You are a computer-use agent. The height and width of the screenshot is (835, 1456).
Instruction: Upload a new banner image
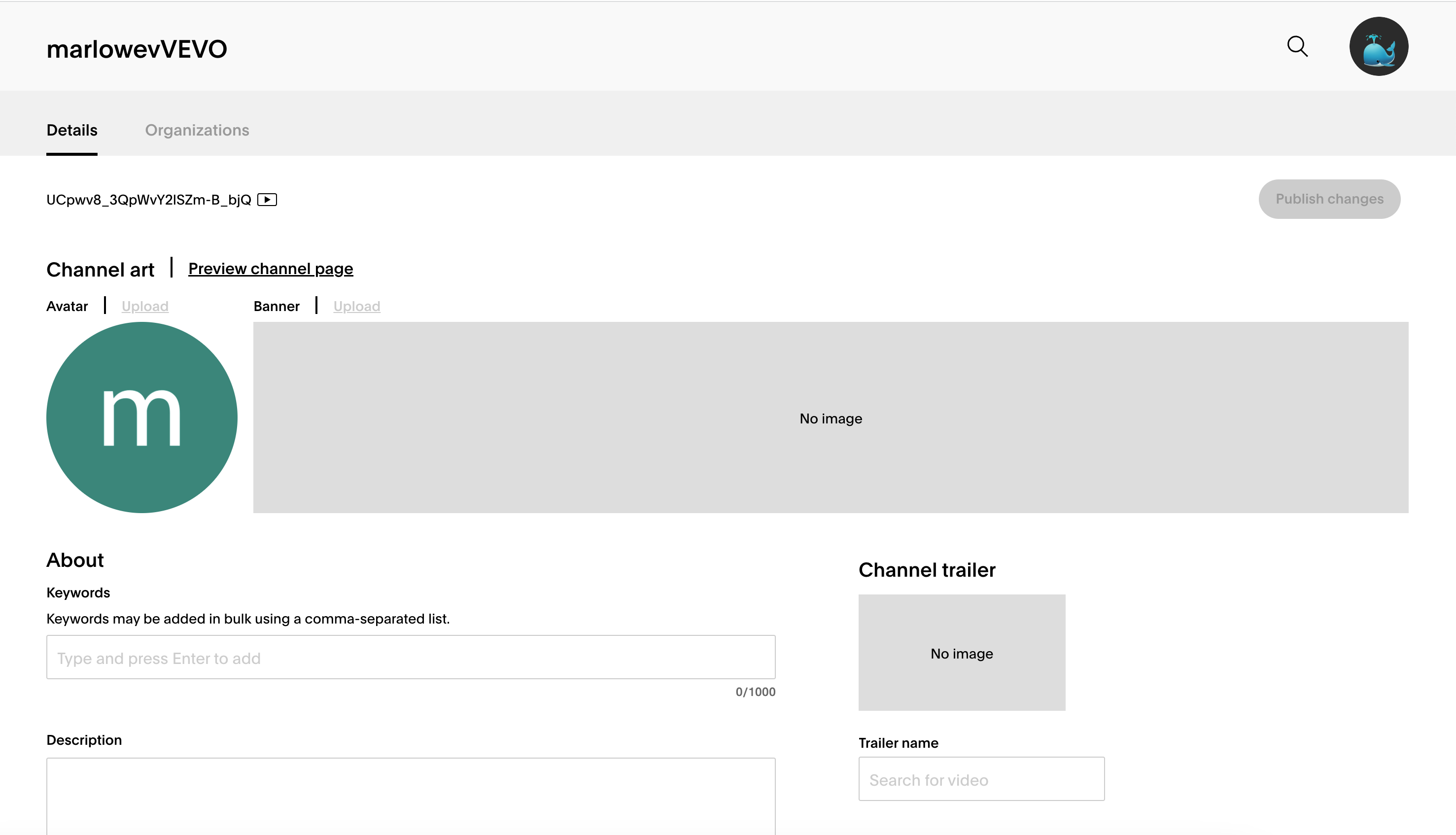(356, 306)
